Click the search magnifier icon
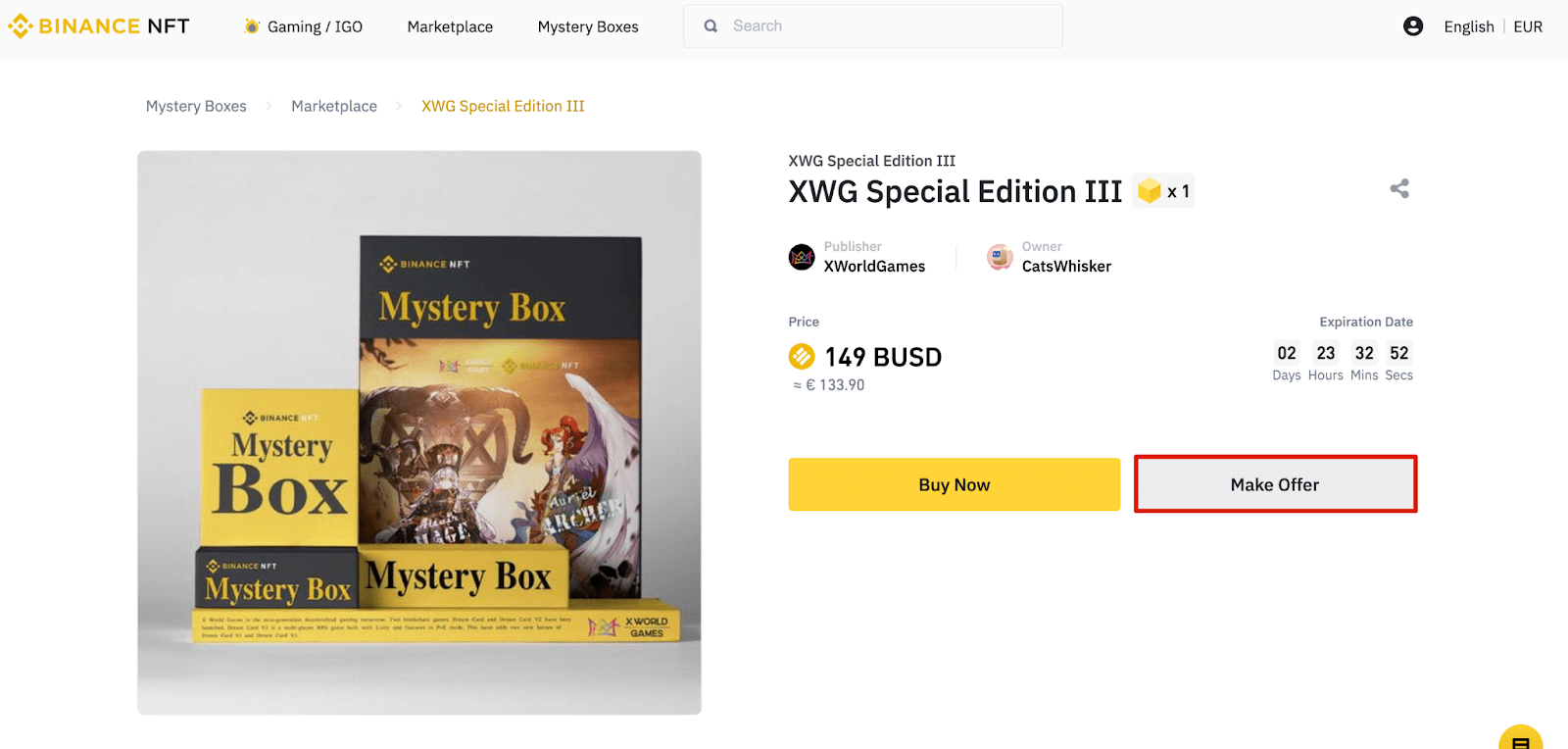 click(710, 26)
